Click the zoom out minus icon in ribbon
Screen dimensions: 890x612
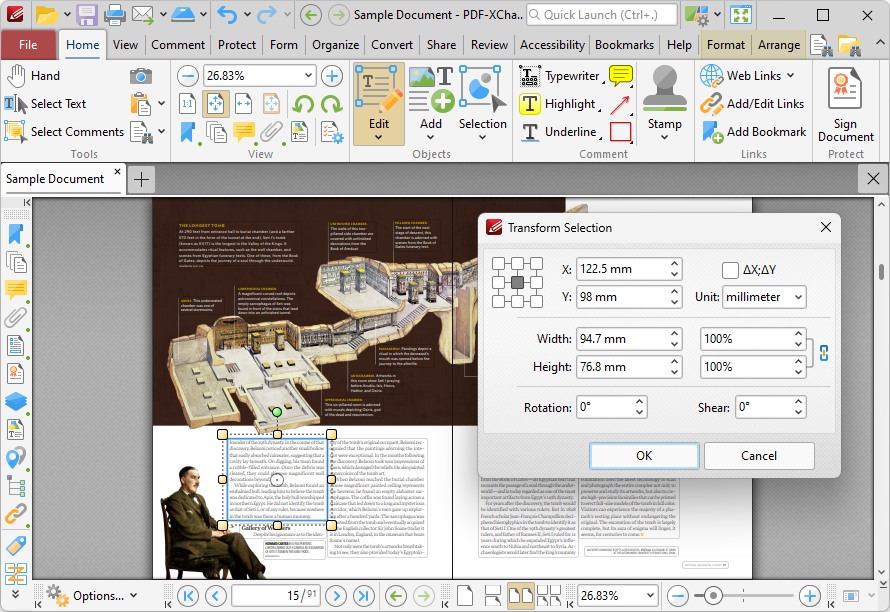coord(188,76)
